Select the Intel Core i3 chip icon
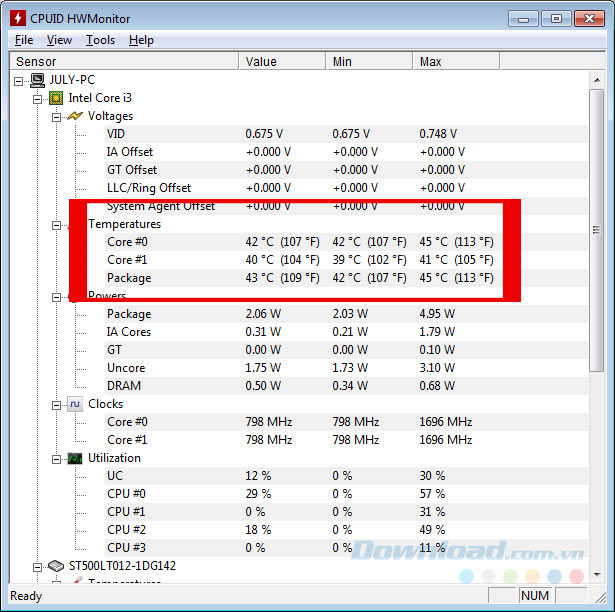615x612 pixels. (x=56, y=98)
